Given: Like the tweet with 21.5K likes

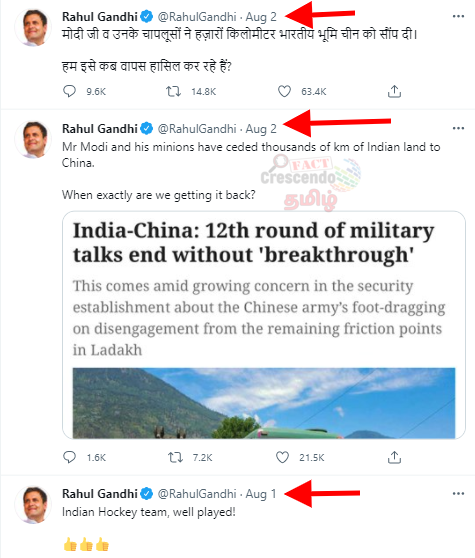Looking at the screenshot, I should [x=283, y=457].
